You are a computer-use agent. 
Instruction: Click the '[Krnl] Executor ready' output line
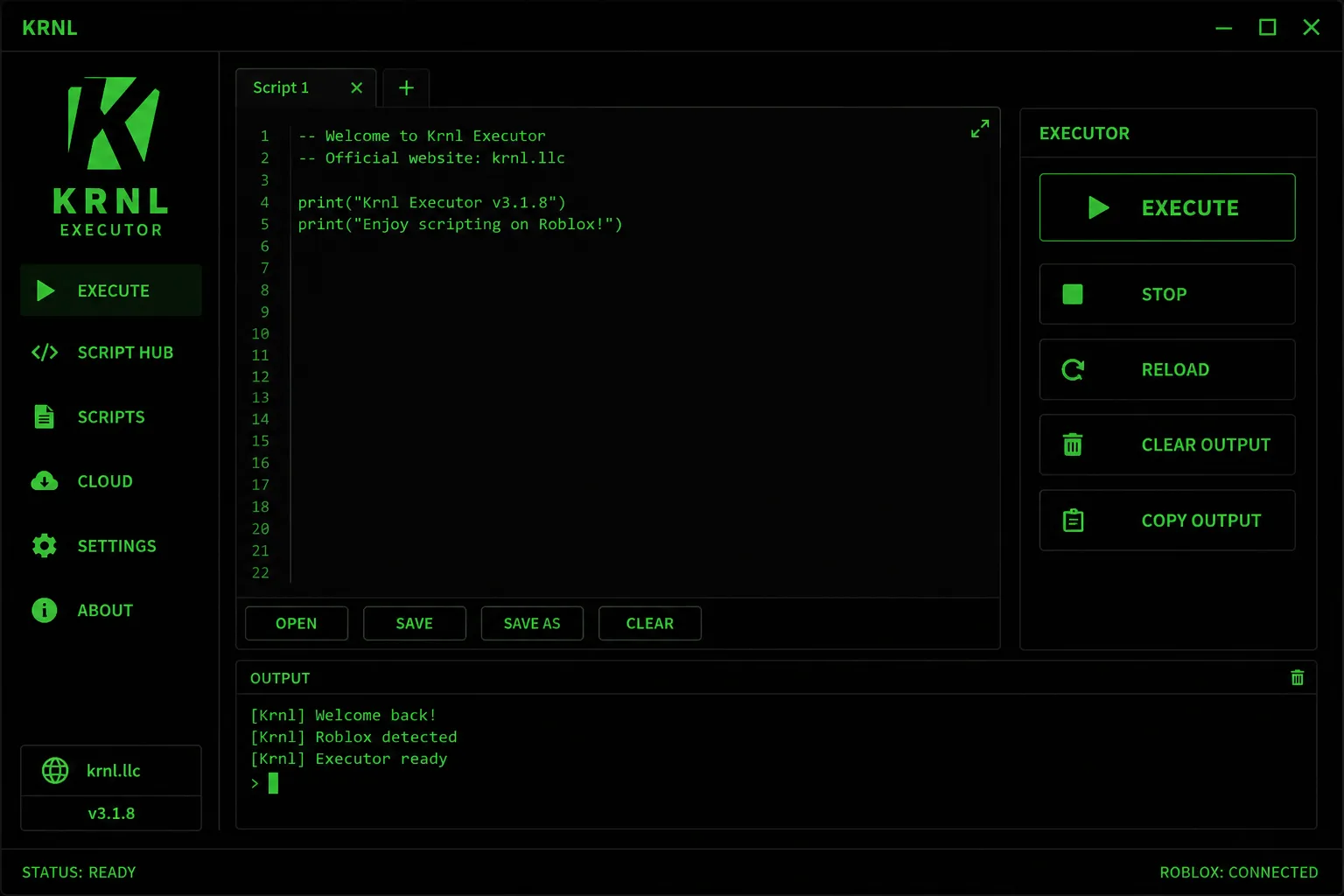(348, 759)
